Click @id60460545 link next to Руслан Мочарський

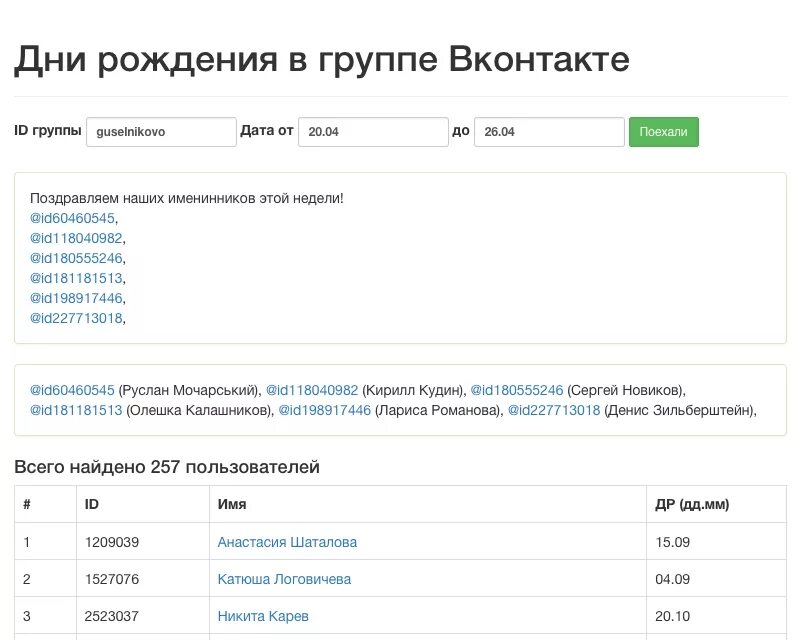tap(72, 390)
